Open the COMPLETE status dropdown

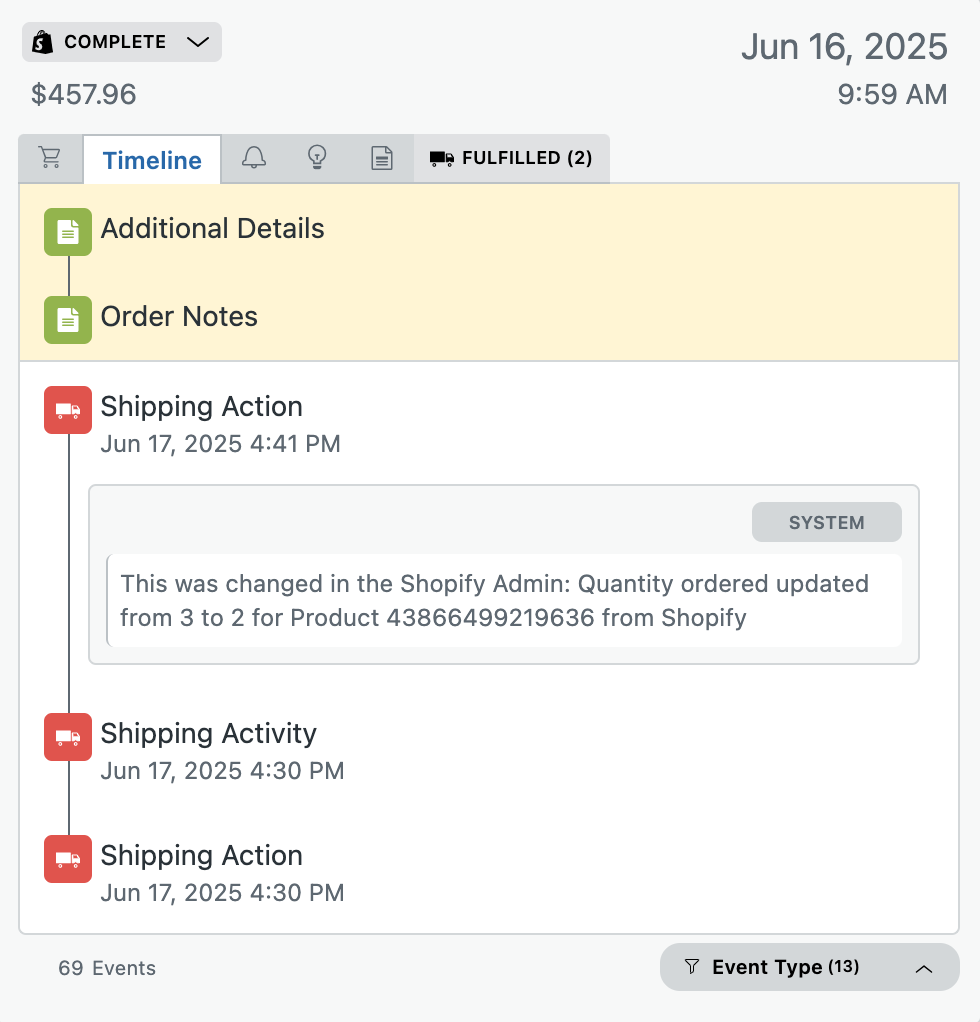122,42
